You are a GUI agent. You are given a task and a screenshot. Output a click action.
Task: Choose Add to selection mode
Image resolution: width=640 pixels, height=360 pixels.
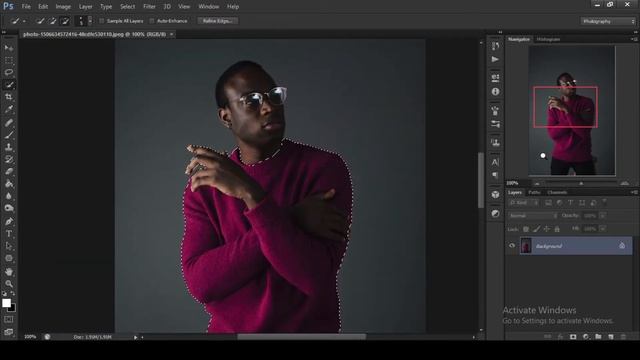[52, 21]
